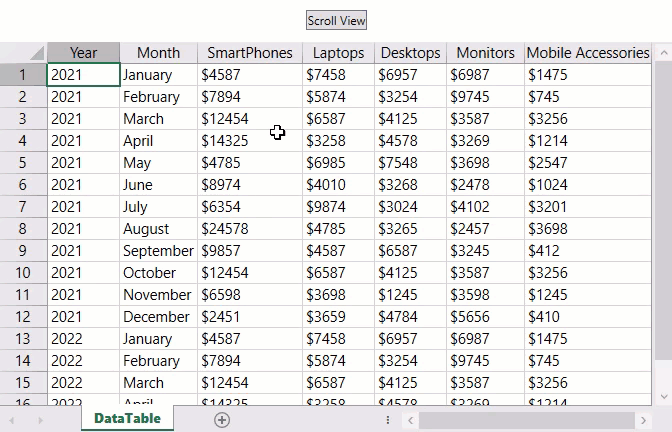Select row header number 5
The width and height of the screenshot is (672, 432).
coord(22,163)
